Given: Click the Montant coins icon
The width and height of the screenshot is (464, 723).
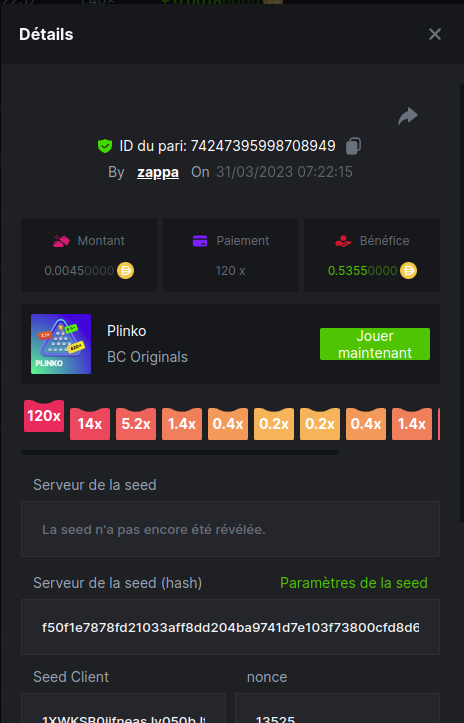Looking at the screenshot, I should pos(61,241).
